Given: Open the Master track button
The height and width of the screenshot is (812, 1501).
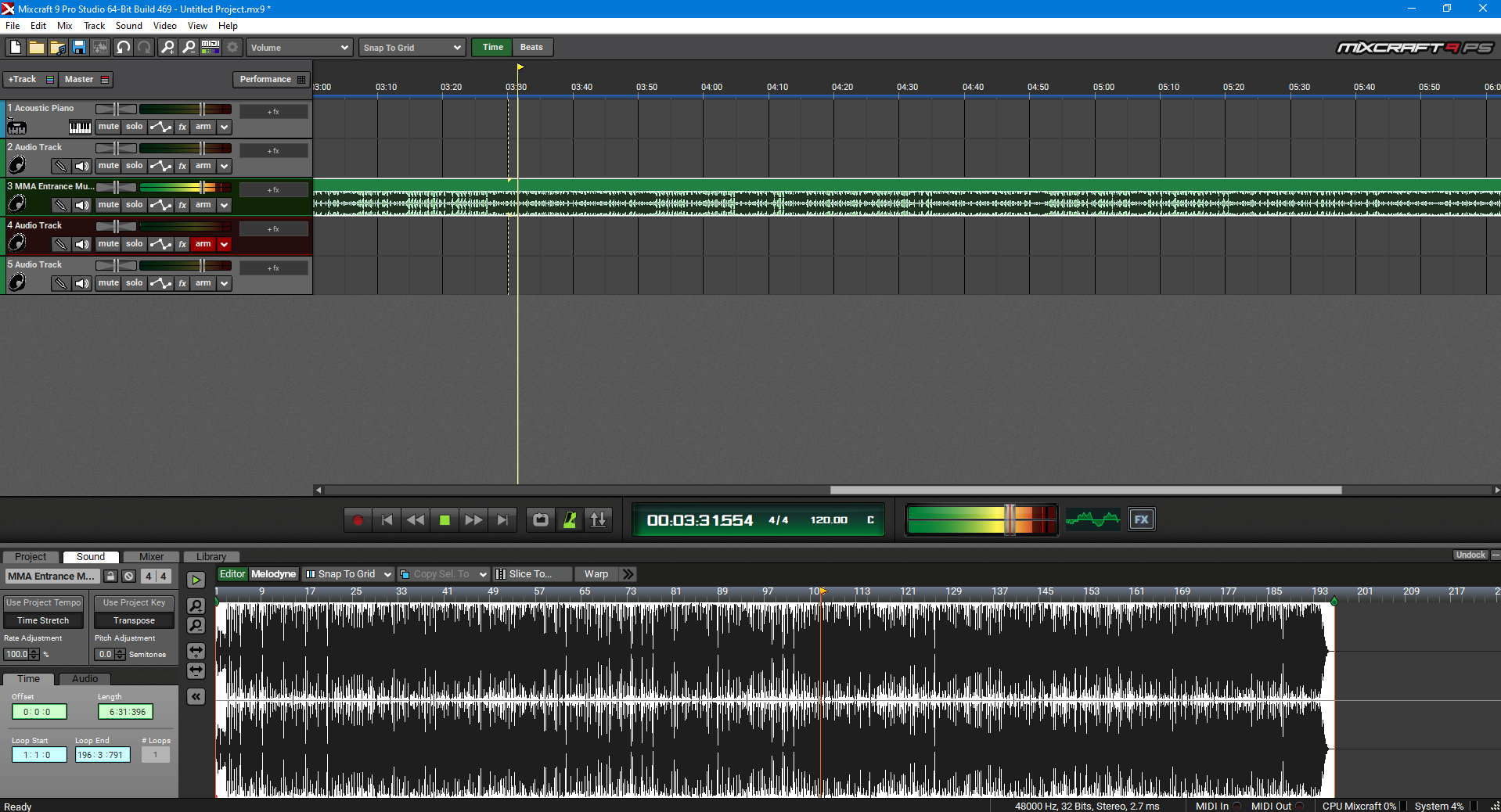Looking at the screenshot, I should click(86, 80).
